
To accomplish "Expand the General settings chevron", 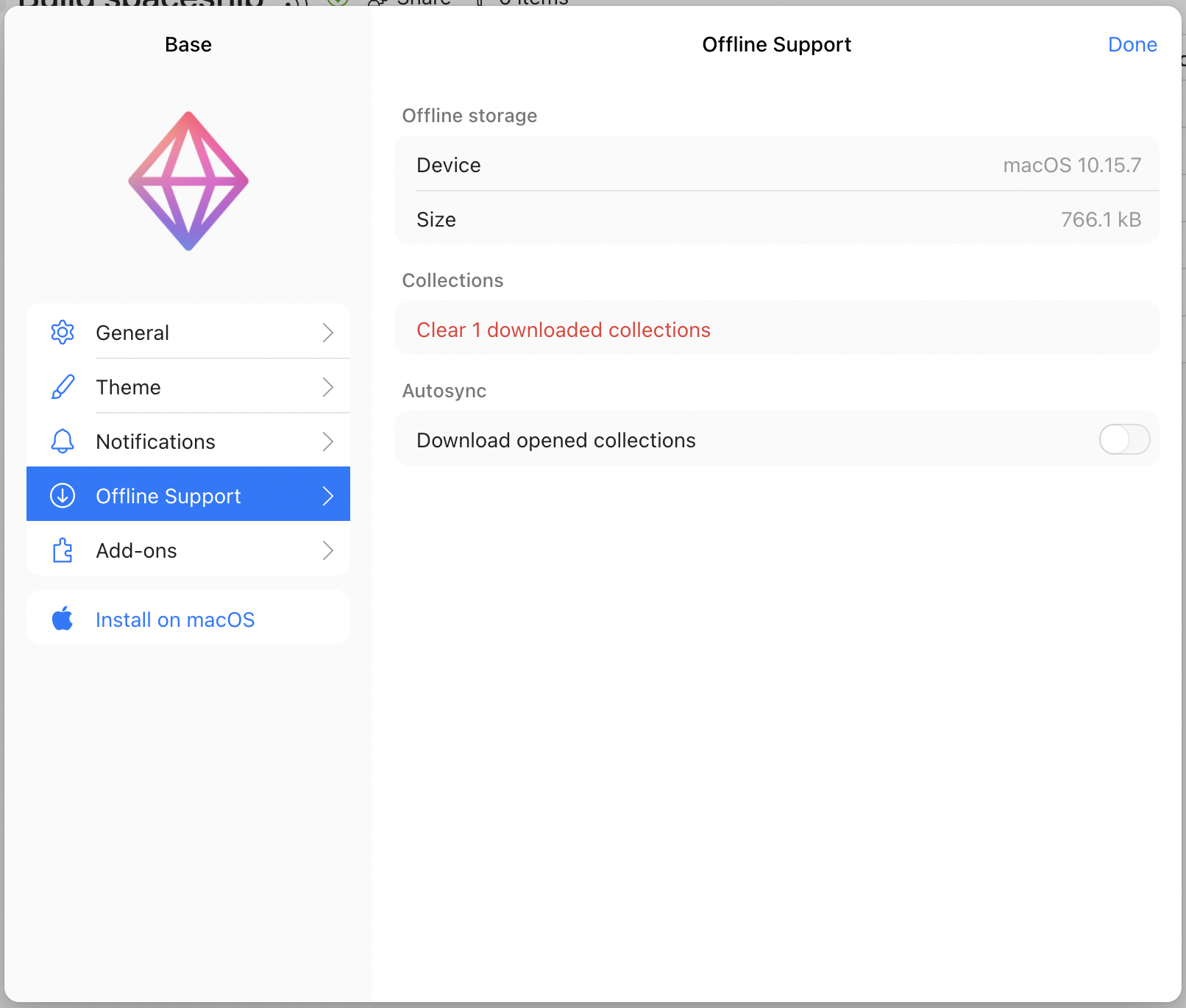I will [328, 332].
